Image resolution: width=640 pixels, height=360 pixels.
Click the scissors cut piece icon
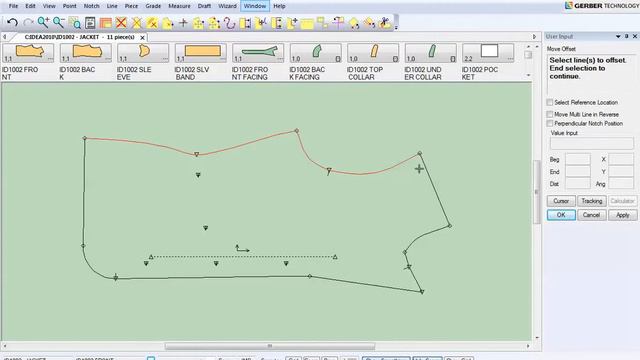tap(384, 23)
